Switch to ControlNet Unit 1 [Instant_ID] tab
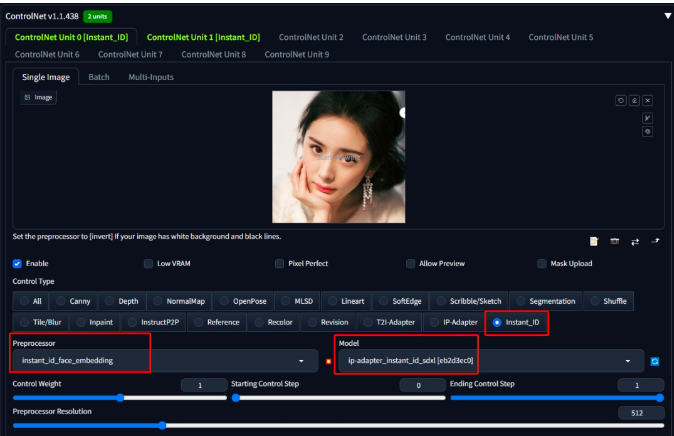 coord(203,37)
